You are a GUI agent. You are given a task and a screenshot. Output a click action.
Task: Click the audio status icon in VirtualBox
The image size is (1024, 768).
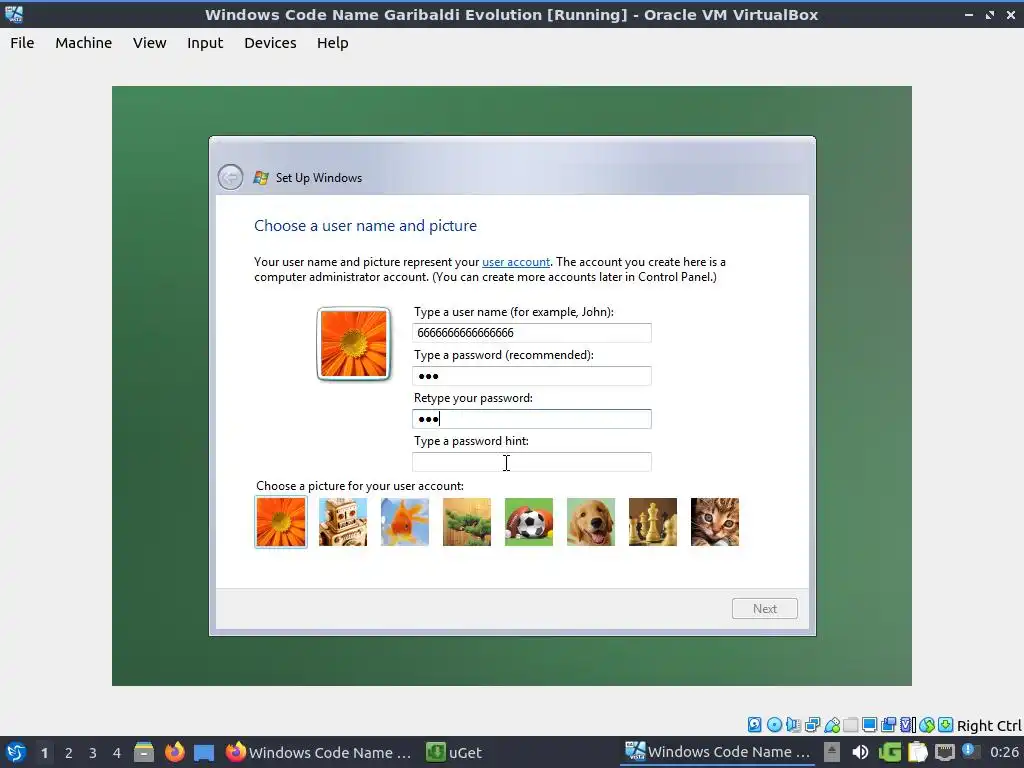793,724
